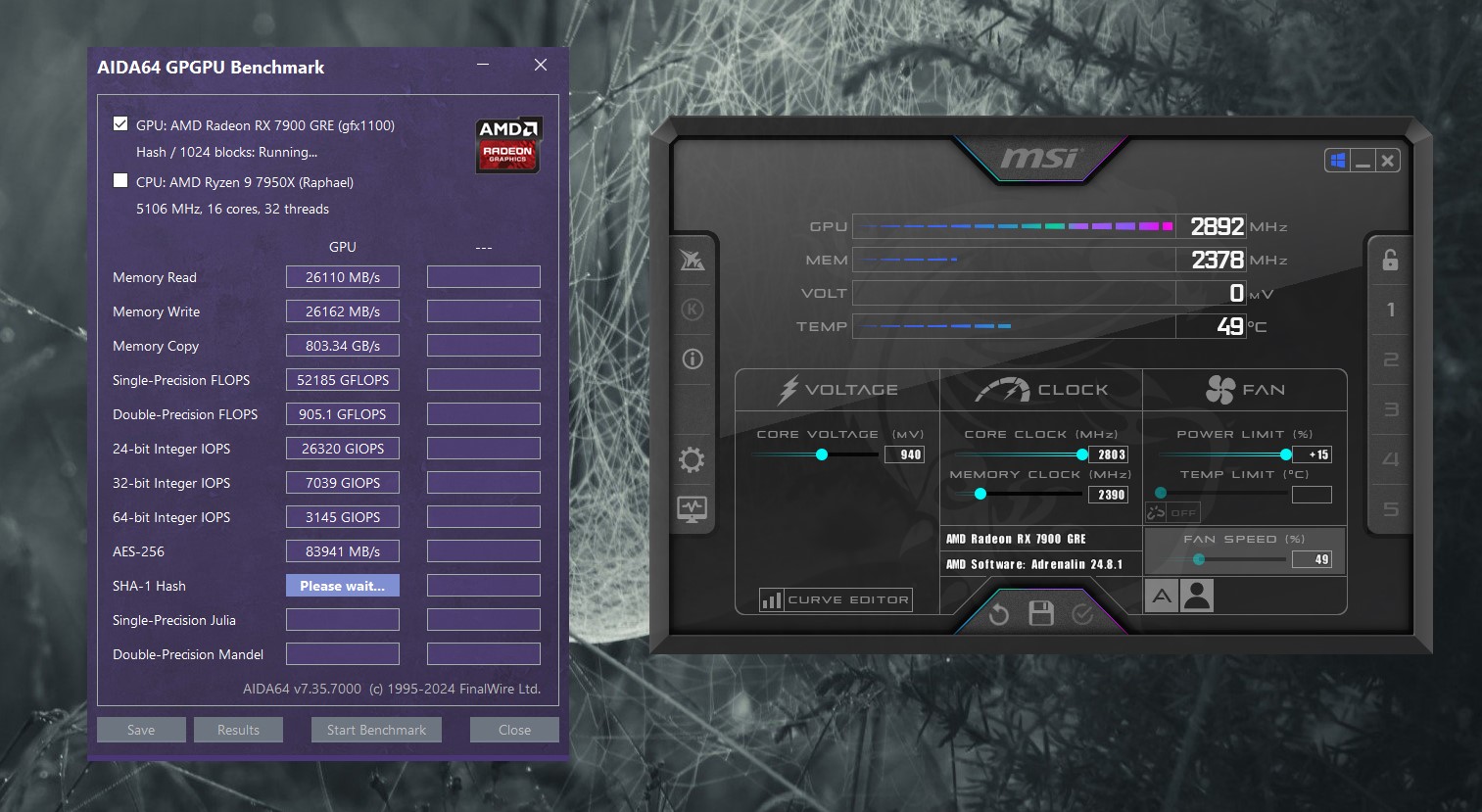
Task: Click the AES-256 result 83941 MB/s
Action: (343, 551)
